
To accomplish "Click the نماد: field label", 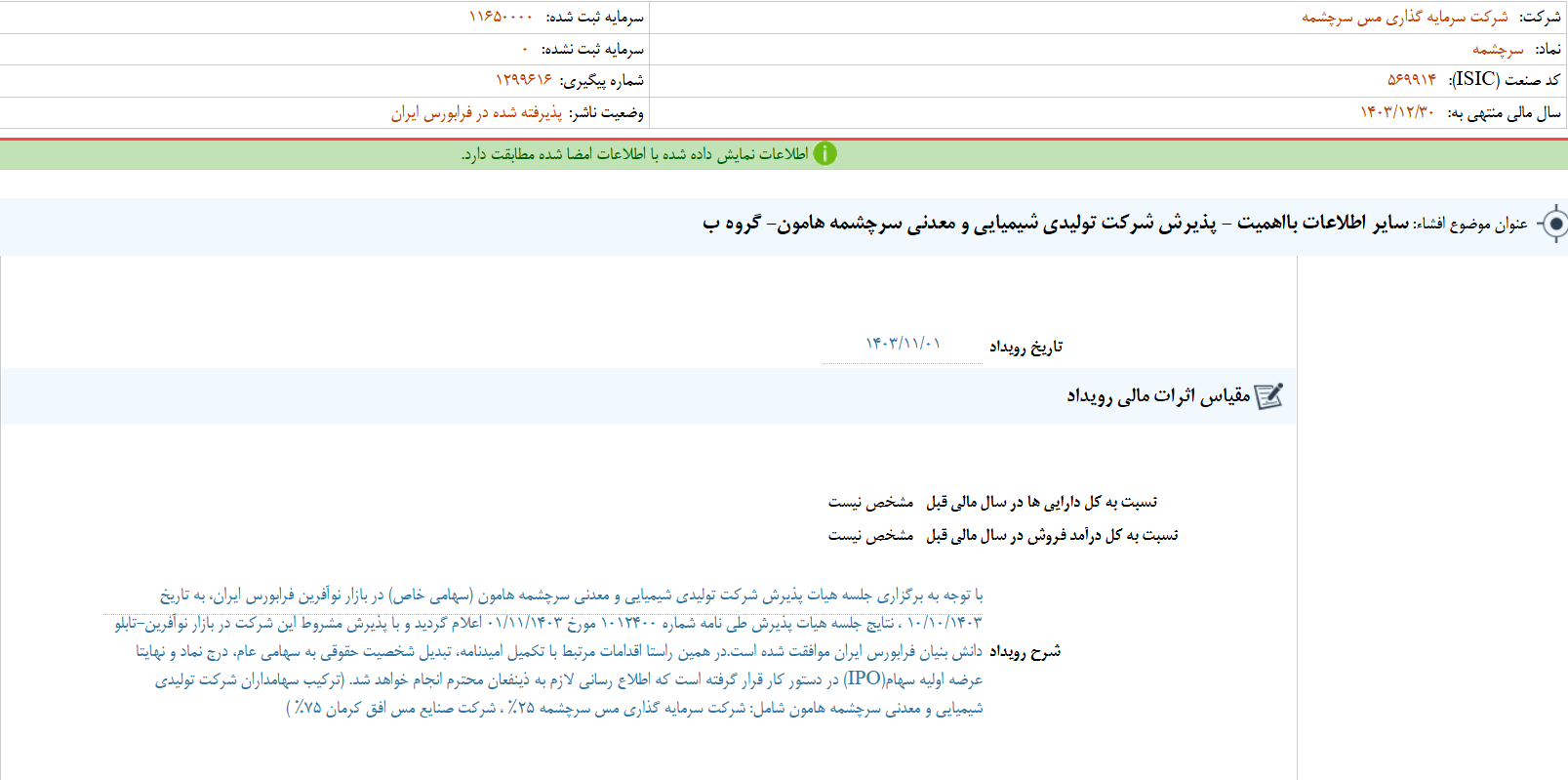I will (x=1548, y=49).
